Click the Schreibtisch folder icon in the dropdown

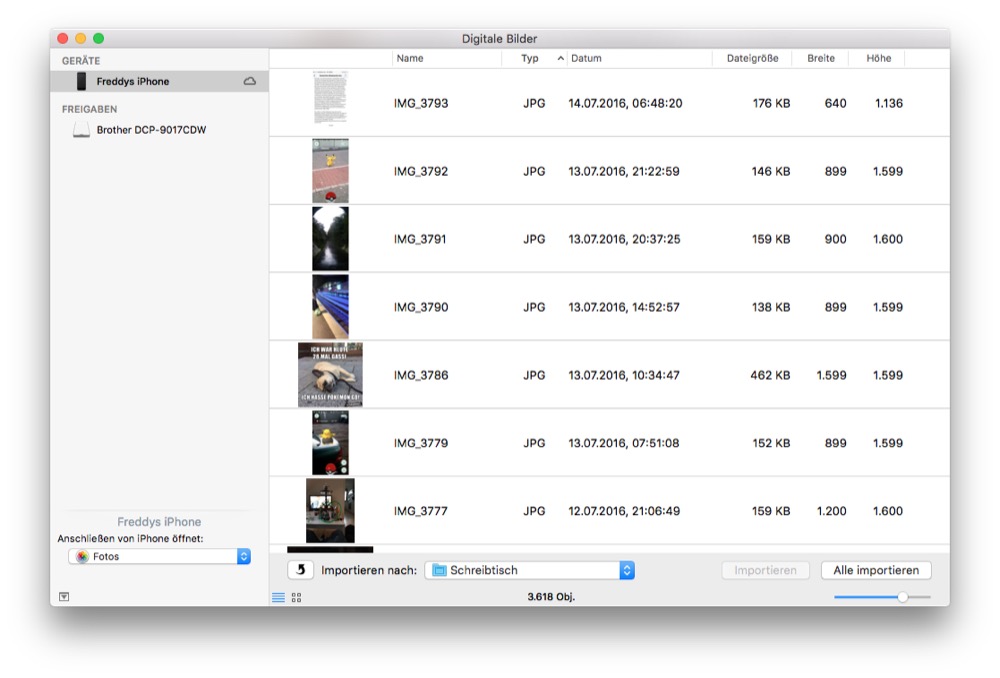(x=440, y=570)
